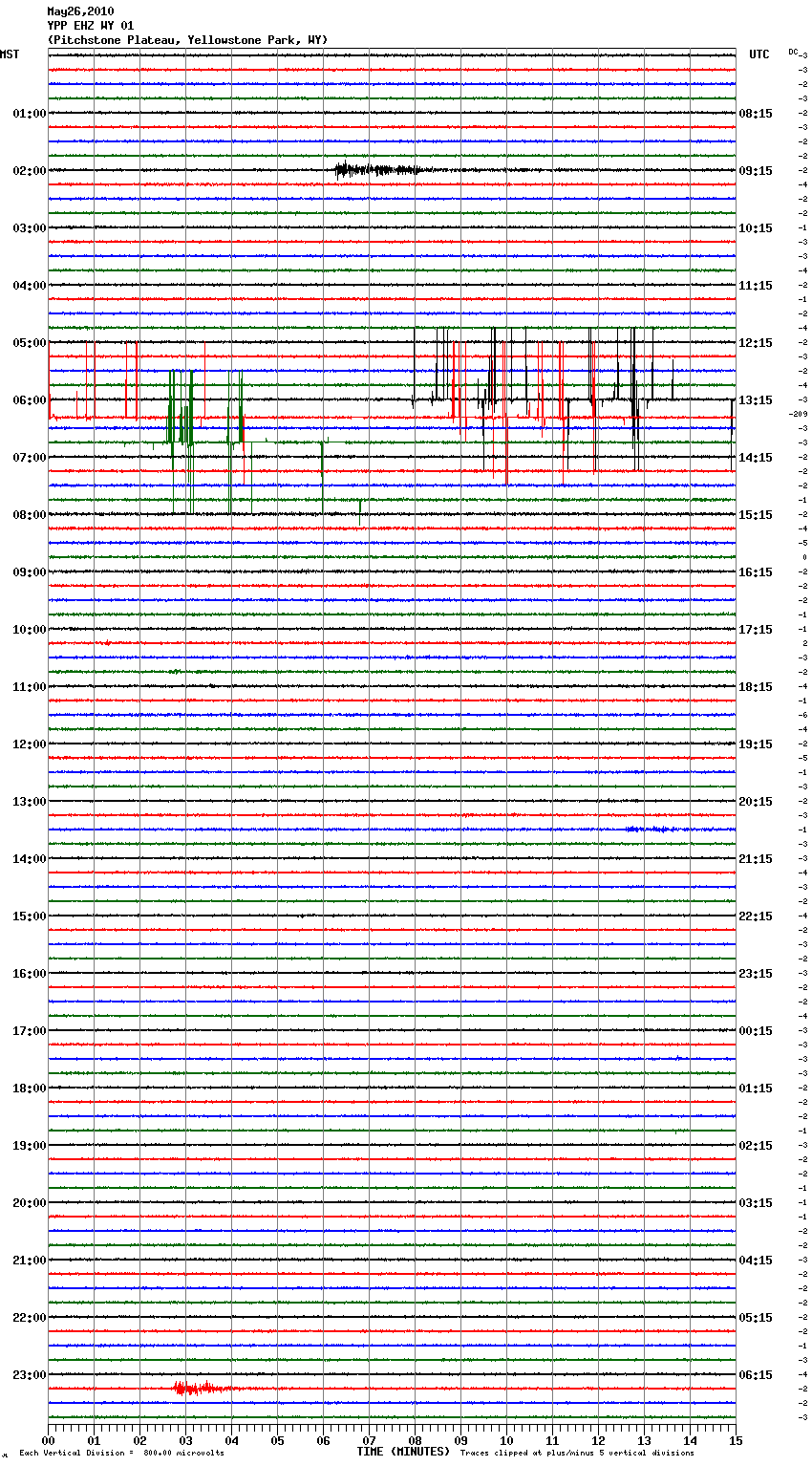Select the 12:00 MST row label

pyautogui.click(x=30, y=744)
